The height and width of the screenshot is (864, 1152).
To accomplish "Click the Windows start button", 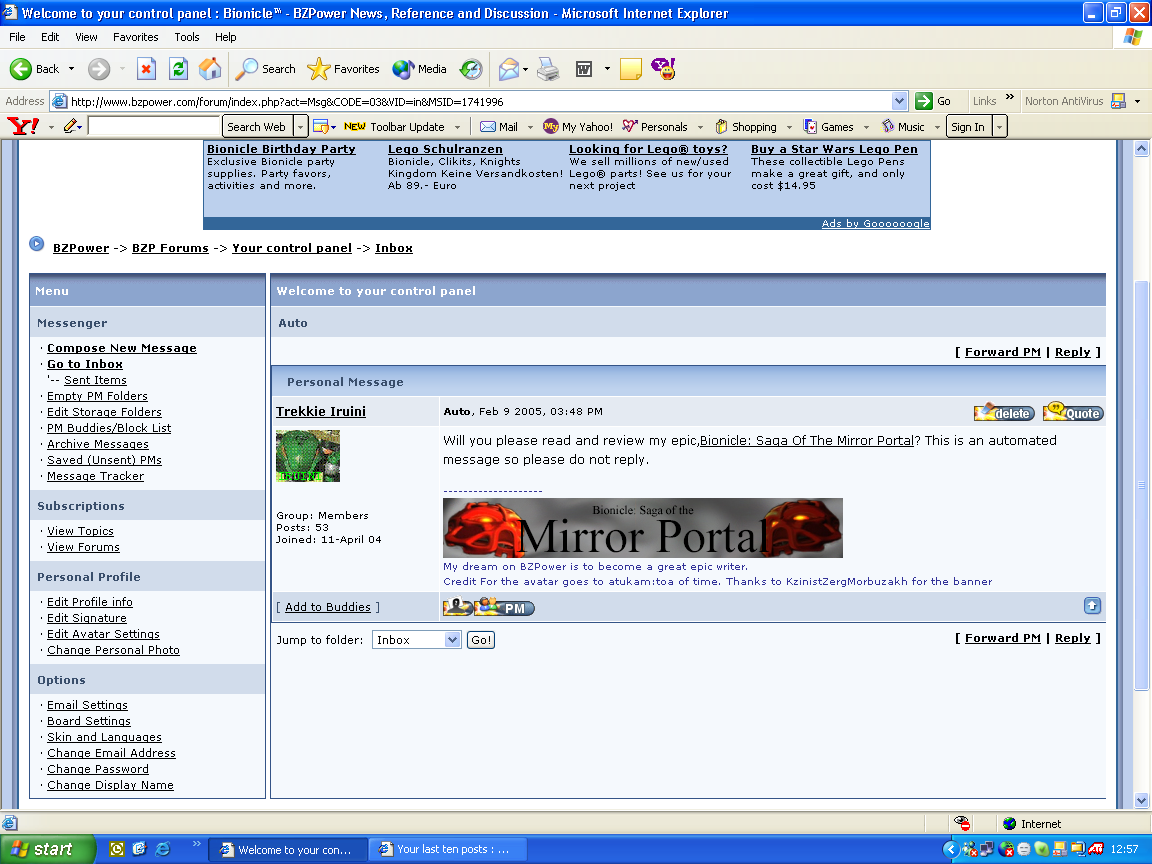I will click(x=48, y=849).
